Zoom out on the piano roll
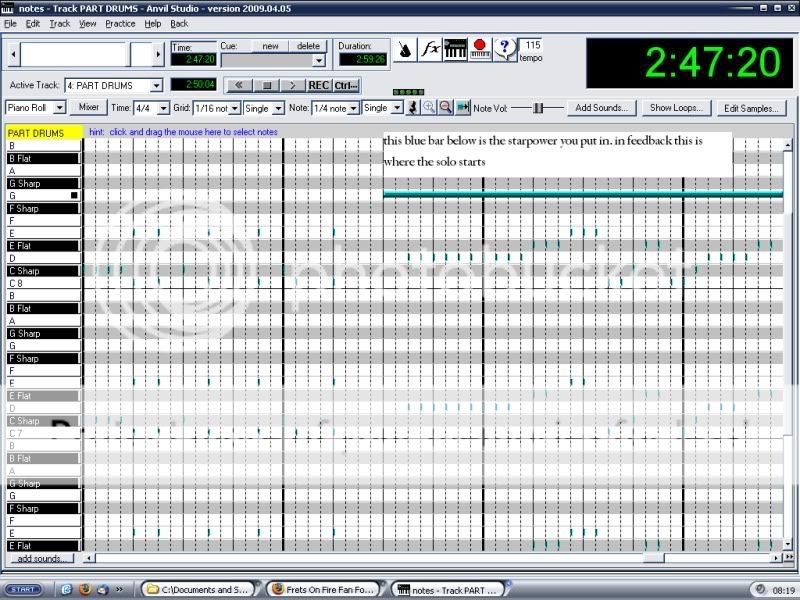 [x=445, y=108]
